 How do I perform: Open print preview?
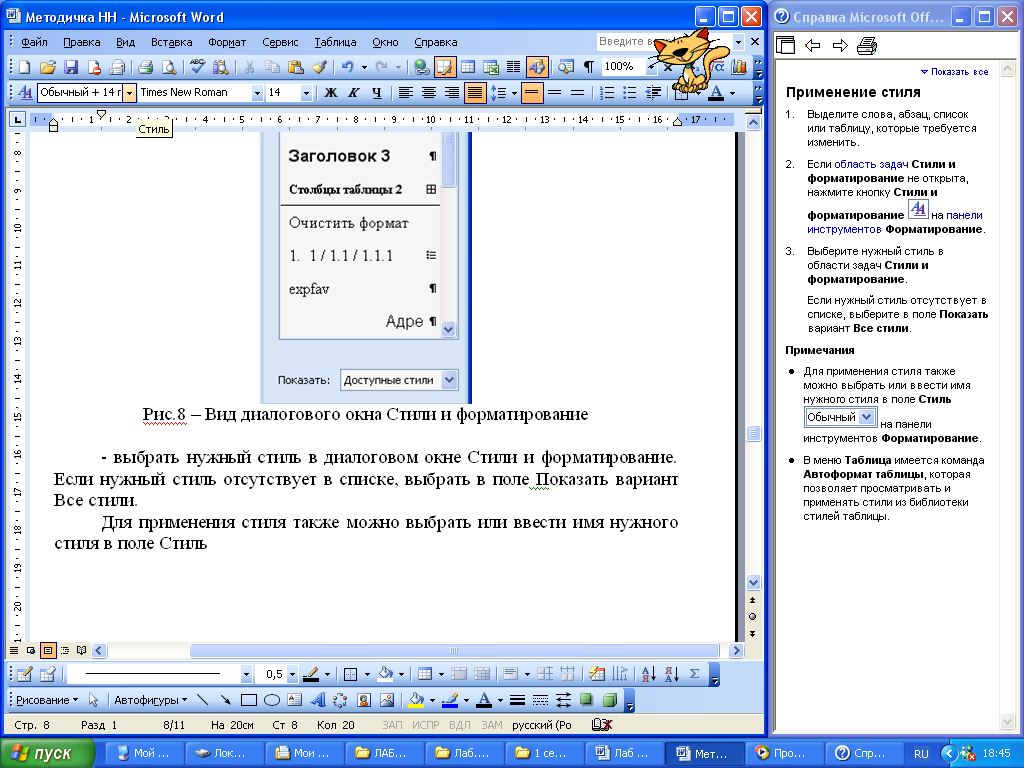point(169,67)
